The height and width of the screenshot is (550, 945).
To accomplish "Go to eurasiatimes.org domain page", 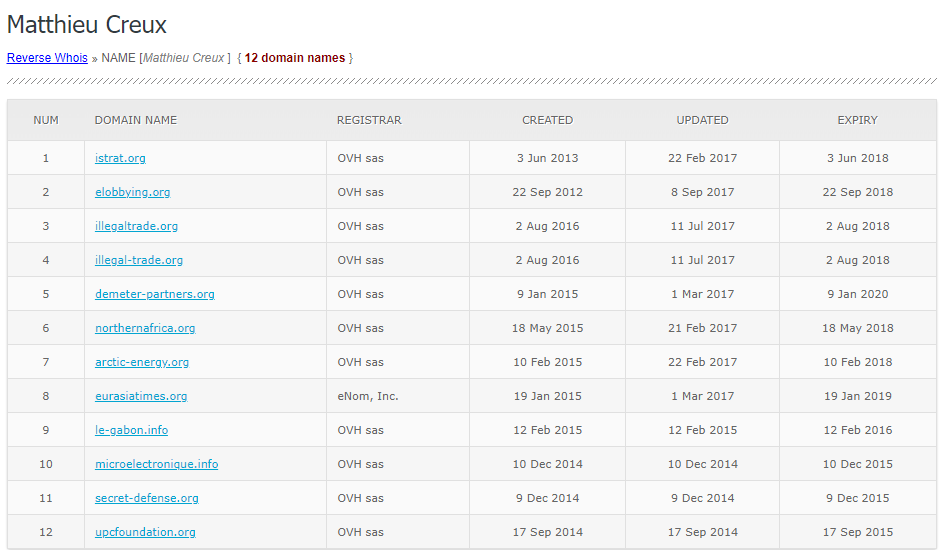I will tap(141, 396).
